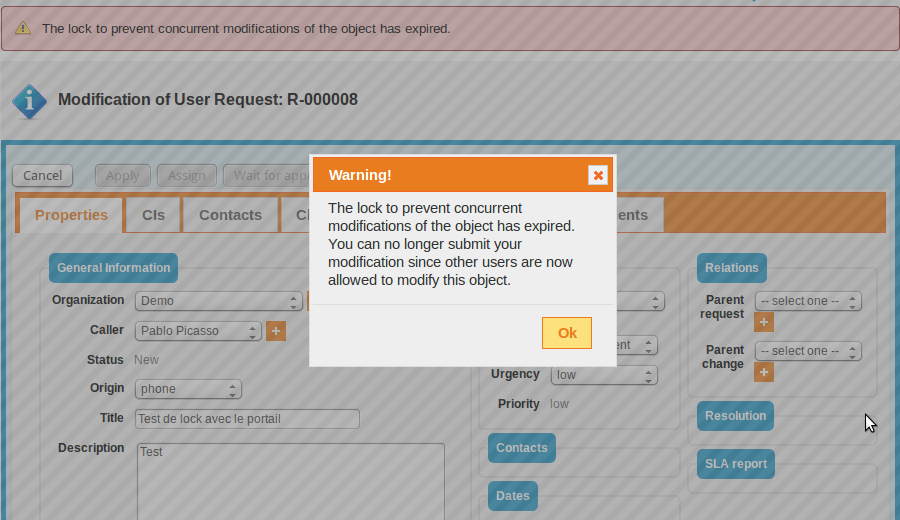Click the Contacts section header under Priority
This screenshot has width=900, height=520.
(x=522, y=448)
